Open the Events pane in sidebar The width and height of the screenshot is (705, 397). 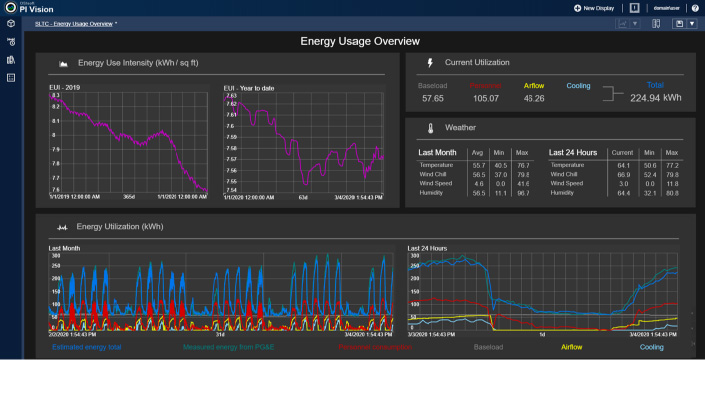pos(11,42)
